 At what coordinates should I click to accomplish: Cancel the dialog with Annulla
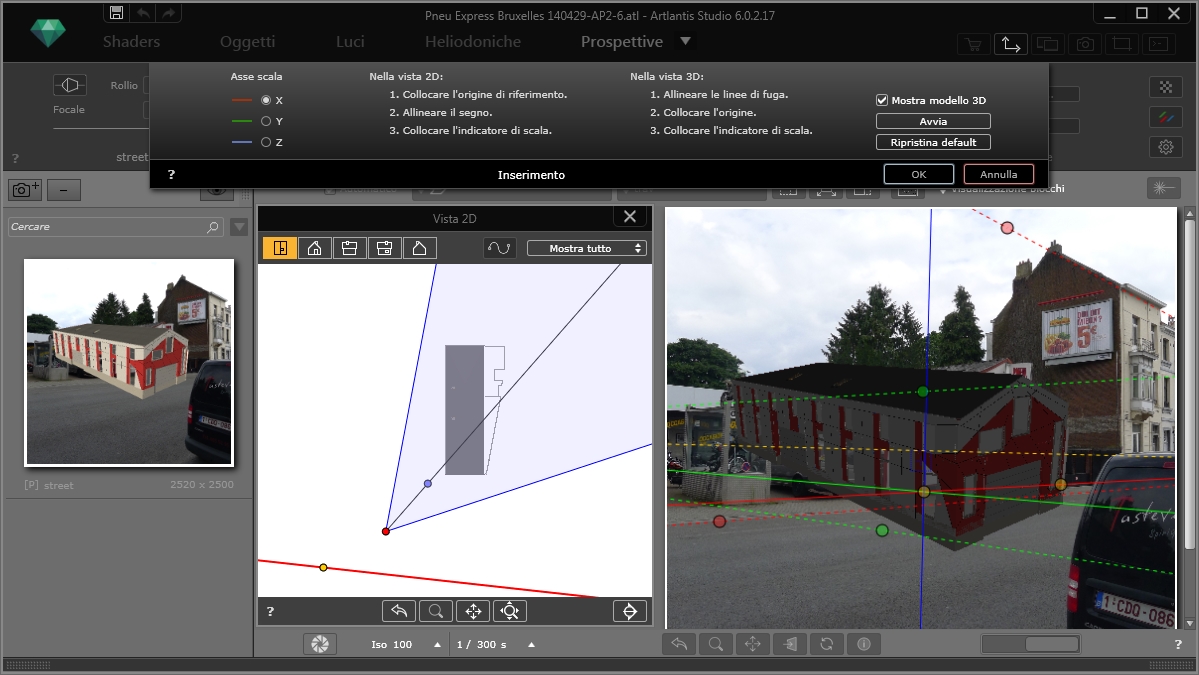point(999,174)
